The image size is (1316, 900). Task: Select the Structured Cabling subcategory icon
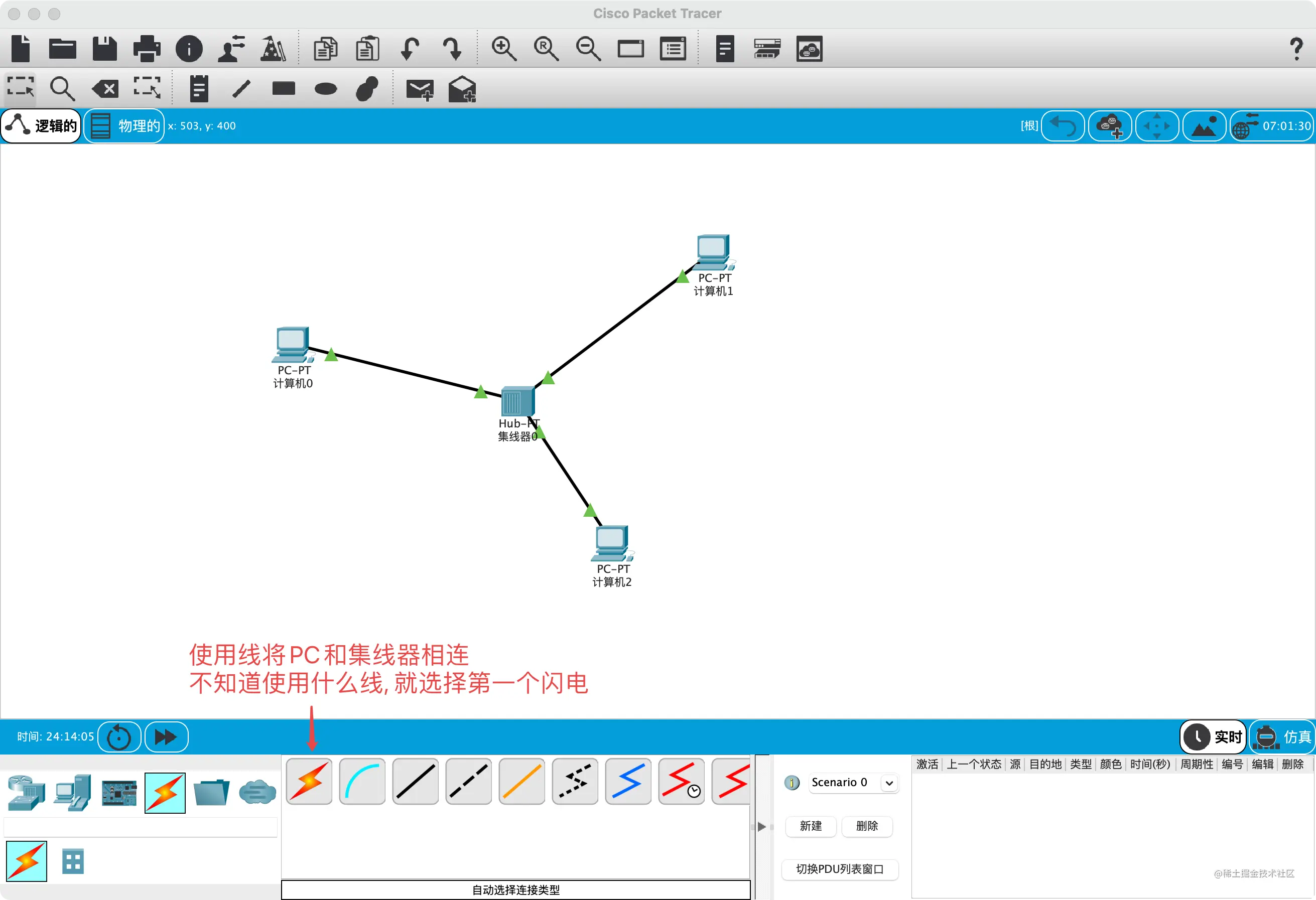tap(73, 861)
